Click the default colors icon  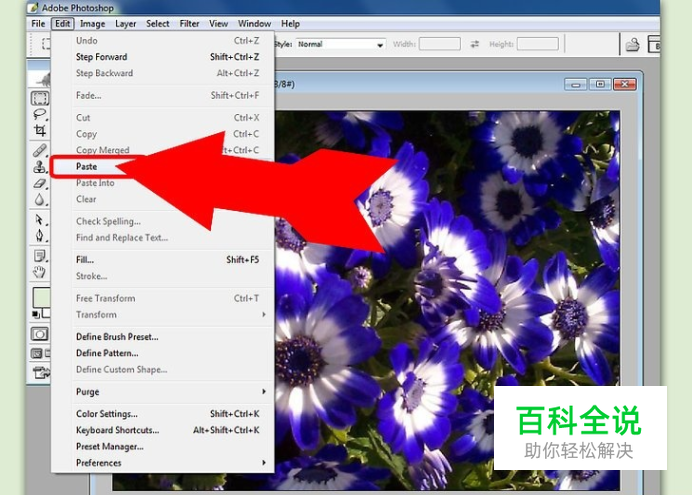tap(36, 314)
